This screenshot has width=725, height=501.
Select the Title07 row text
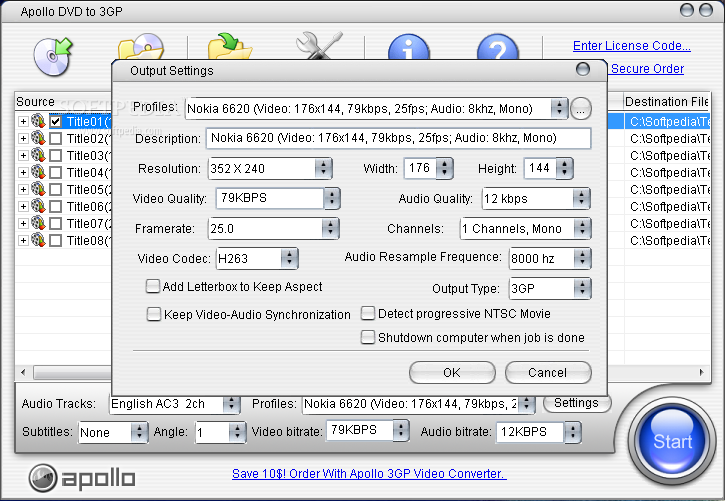click(89, 224)
